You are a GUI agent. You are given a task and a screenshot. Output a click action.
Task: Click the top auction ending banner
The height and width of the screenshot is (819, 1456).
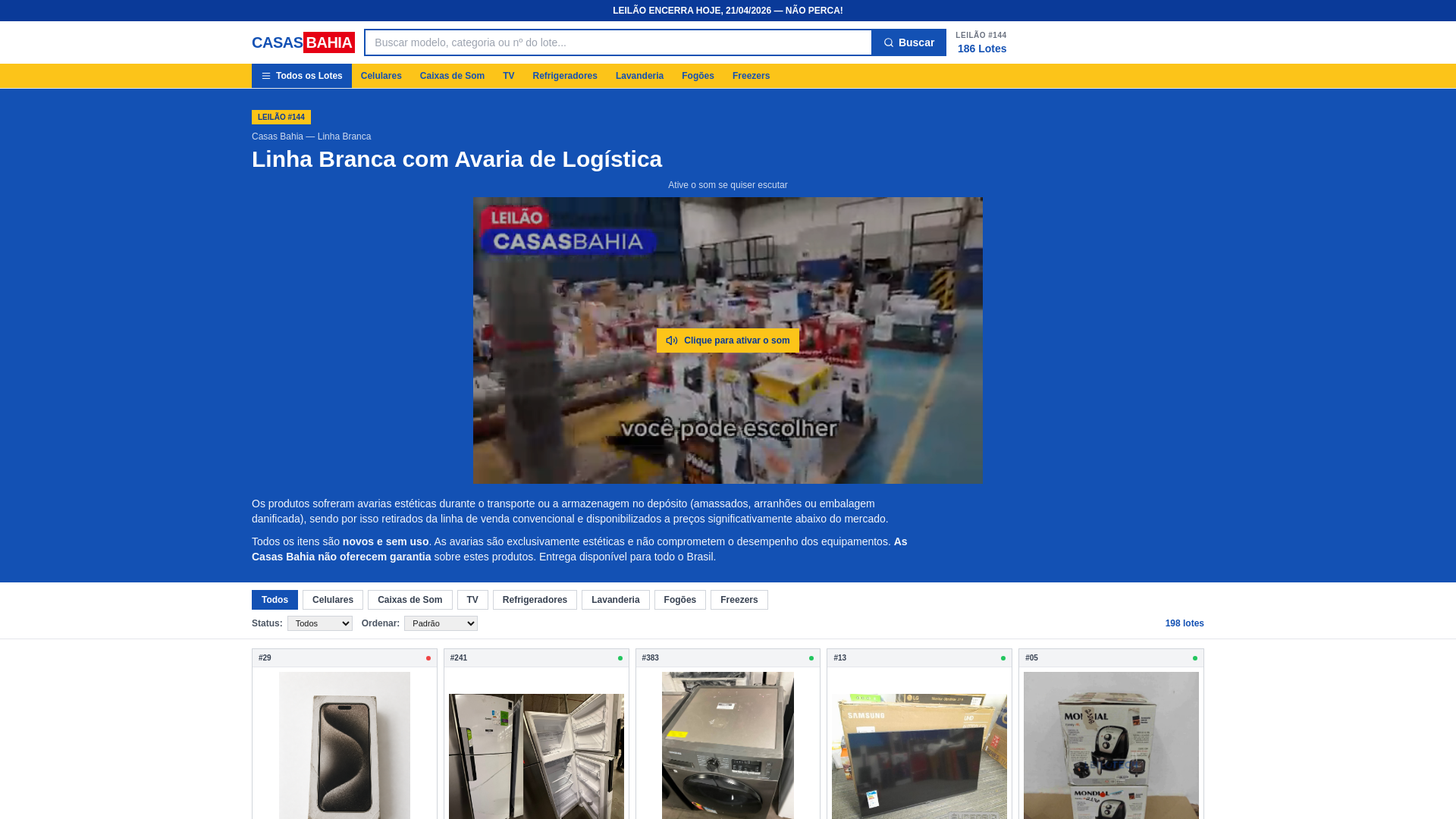[x=728, y=11]
